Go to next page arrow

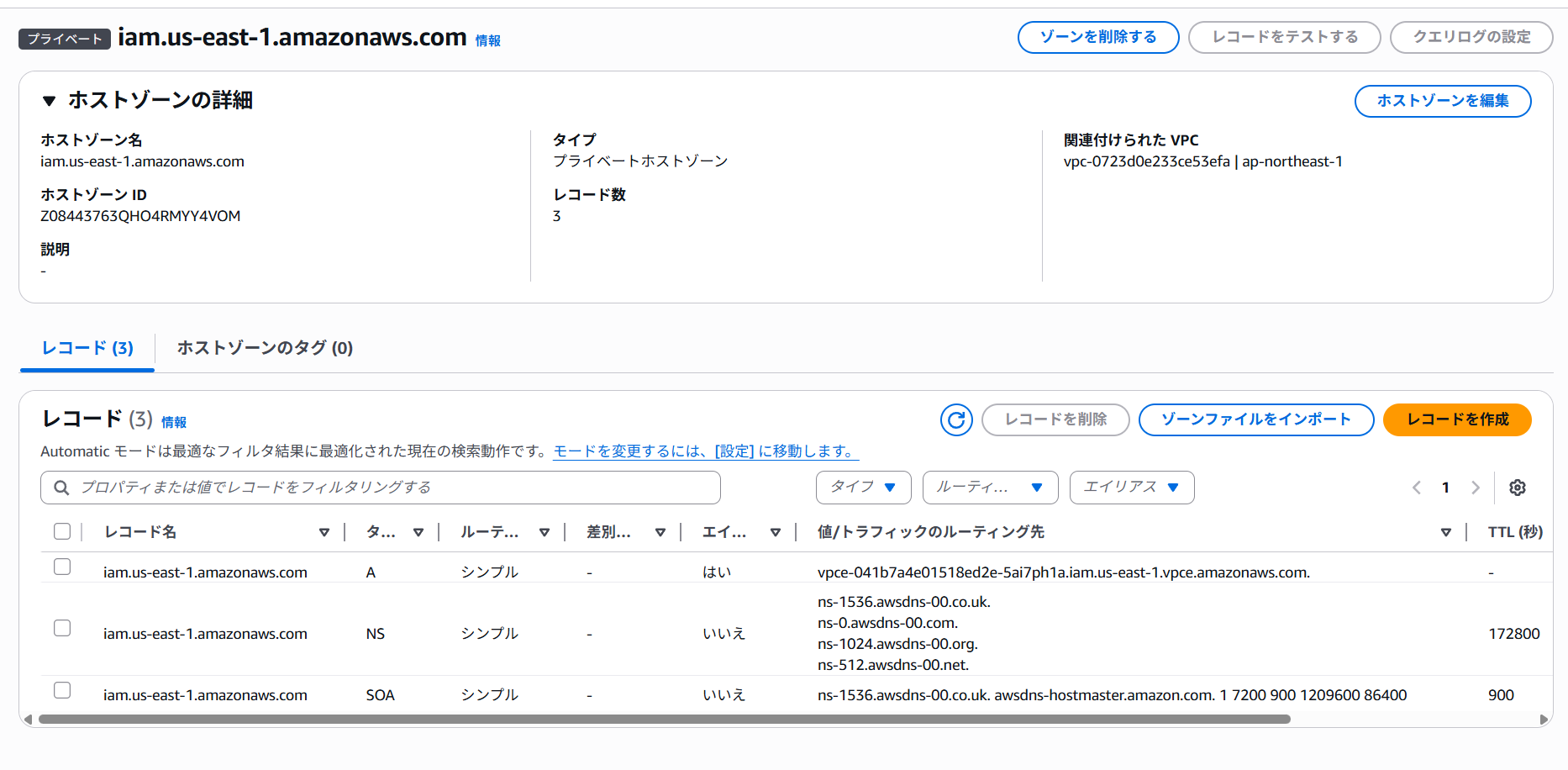(1475, 488)
